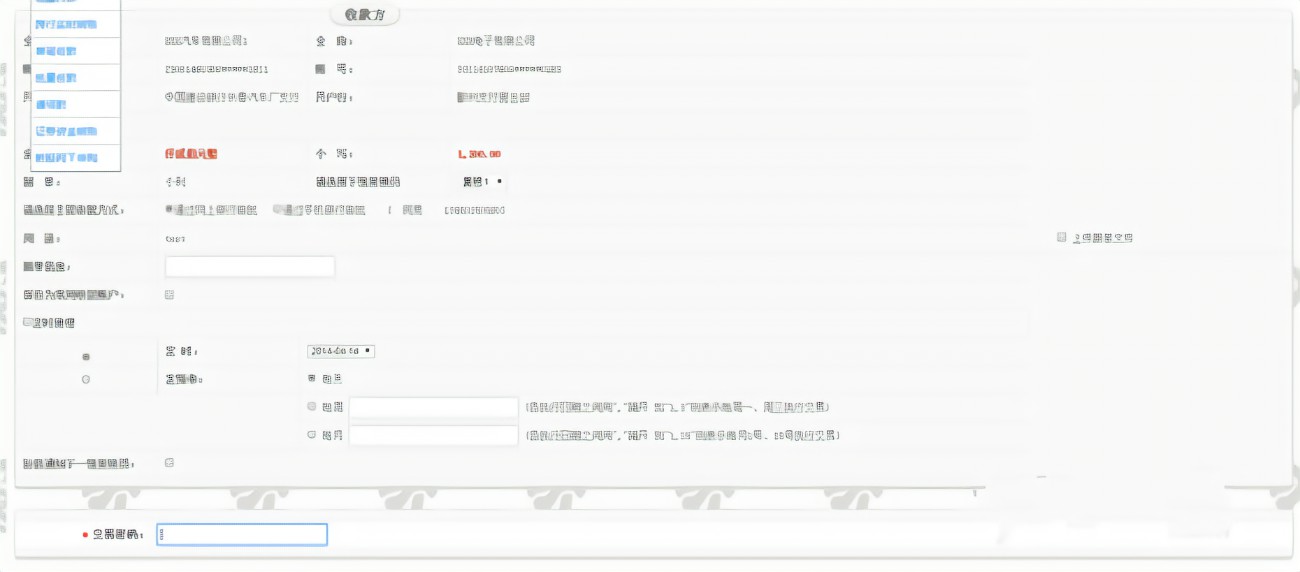Select the empty radio below the filled left radio
Image resolution: width=1300 pixels, height=572 pixels.
[x=86, y=380]
